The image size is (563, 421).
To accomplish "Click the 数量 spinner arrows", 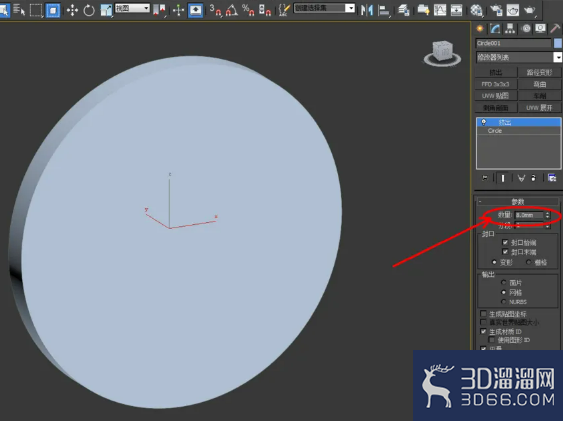I will click(x=547, y=215).
